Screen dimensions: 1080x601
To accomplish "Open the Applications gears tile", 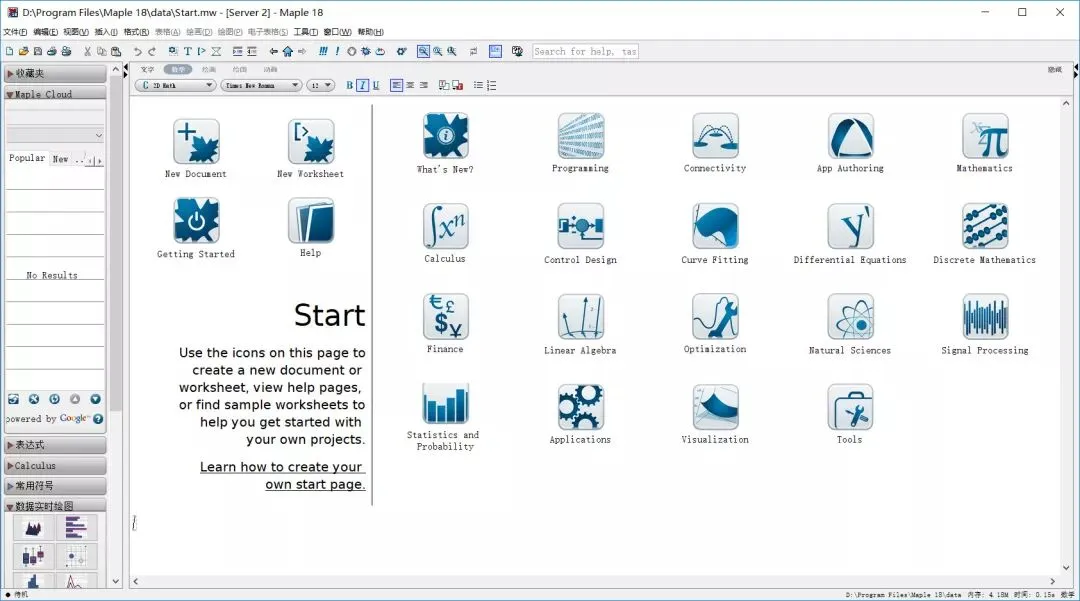I will (581, 407).
